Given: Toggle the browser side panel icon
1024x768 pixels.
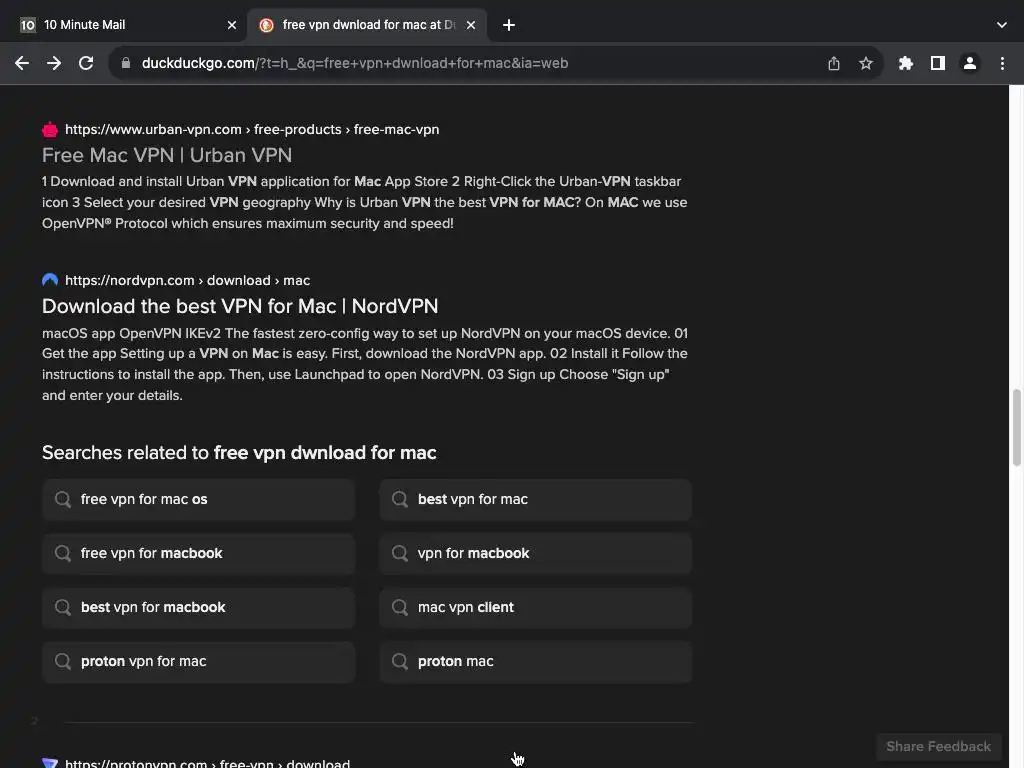Looking at the screenshot, I should coord(937,63).
